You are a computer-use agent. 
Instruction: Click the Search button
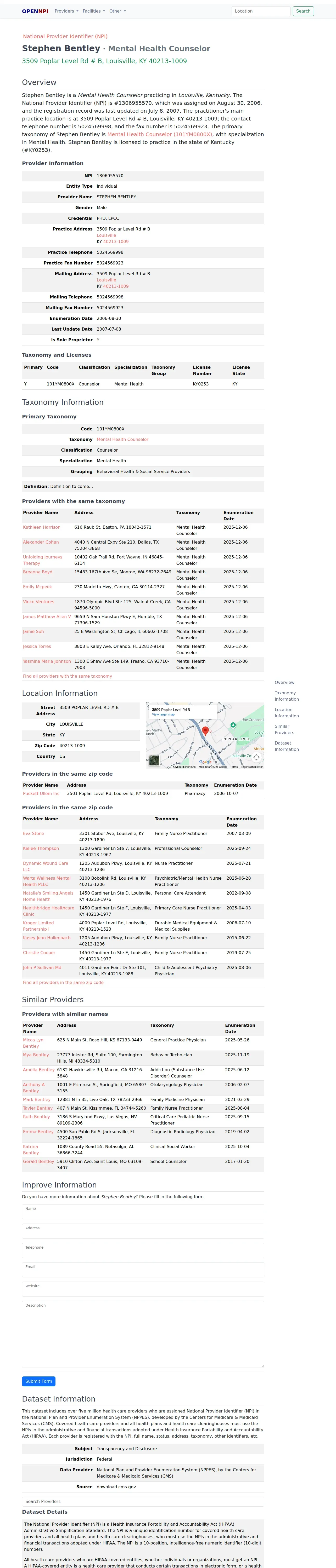point(303,11)
